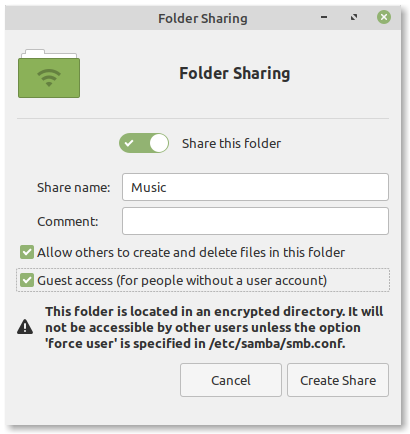Click the warning triangle icon
The width and height of the screenshot is (410, 434).
point(25,327)
